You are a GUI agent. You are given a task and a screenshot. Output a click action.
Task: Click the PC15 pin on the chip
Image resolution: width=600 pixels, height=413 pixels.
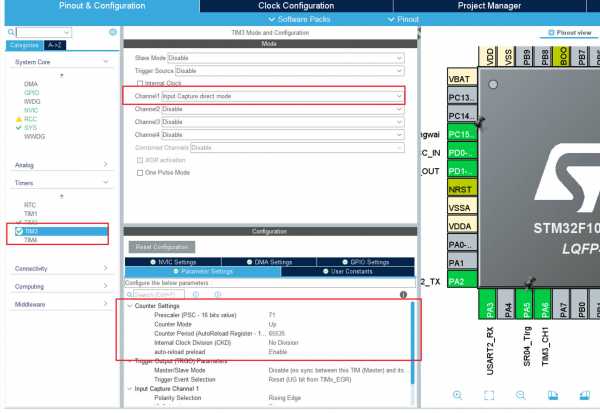[x=462, y=134]
